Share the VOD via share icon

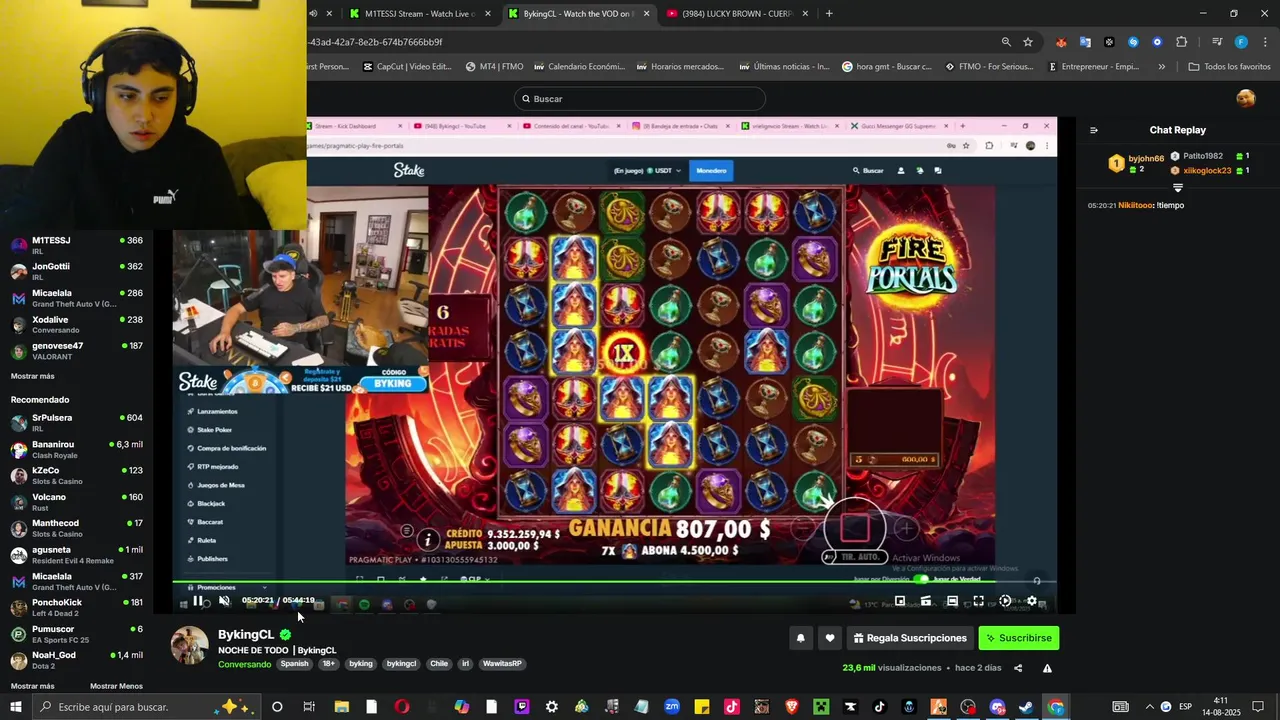pyautogui.click(x=1018, y=668)
